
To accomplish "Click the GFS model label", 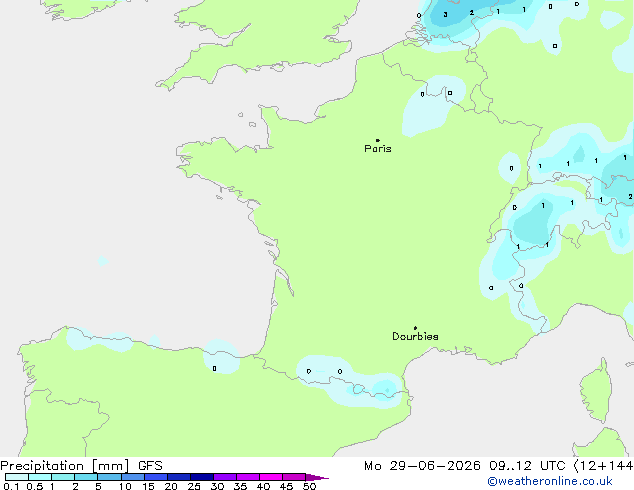I will coord(150,466).
